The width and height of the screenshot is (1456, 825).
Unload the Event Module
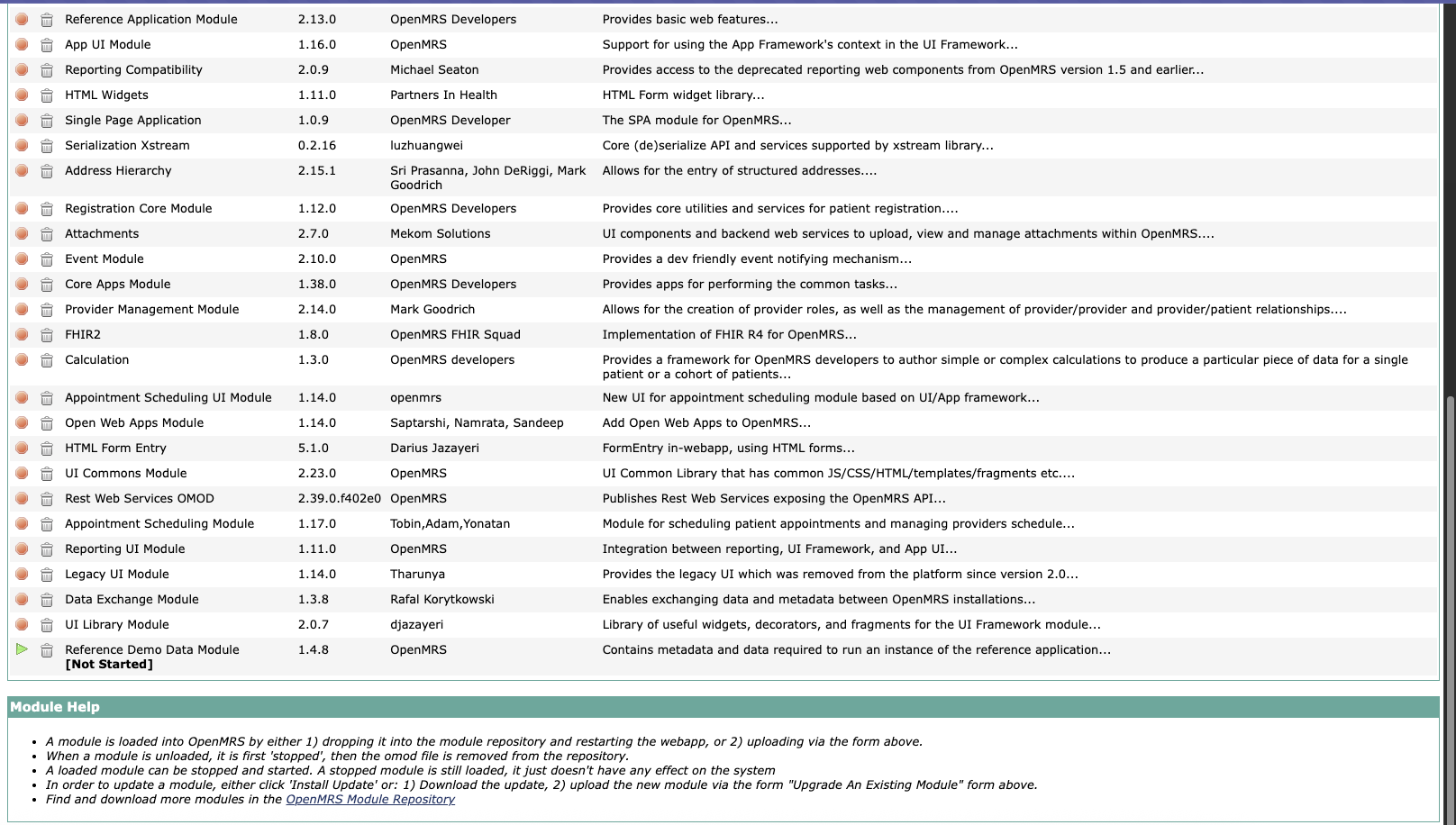[47, 259]
